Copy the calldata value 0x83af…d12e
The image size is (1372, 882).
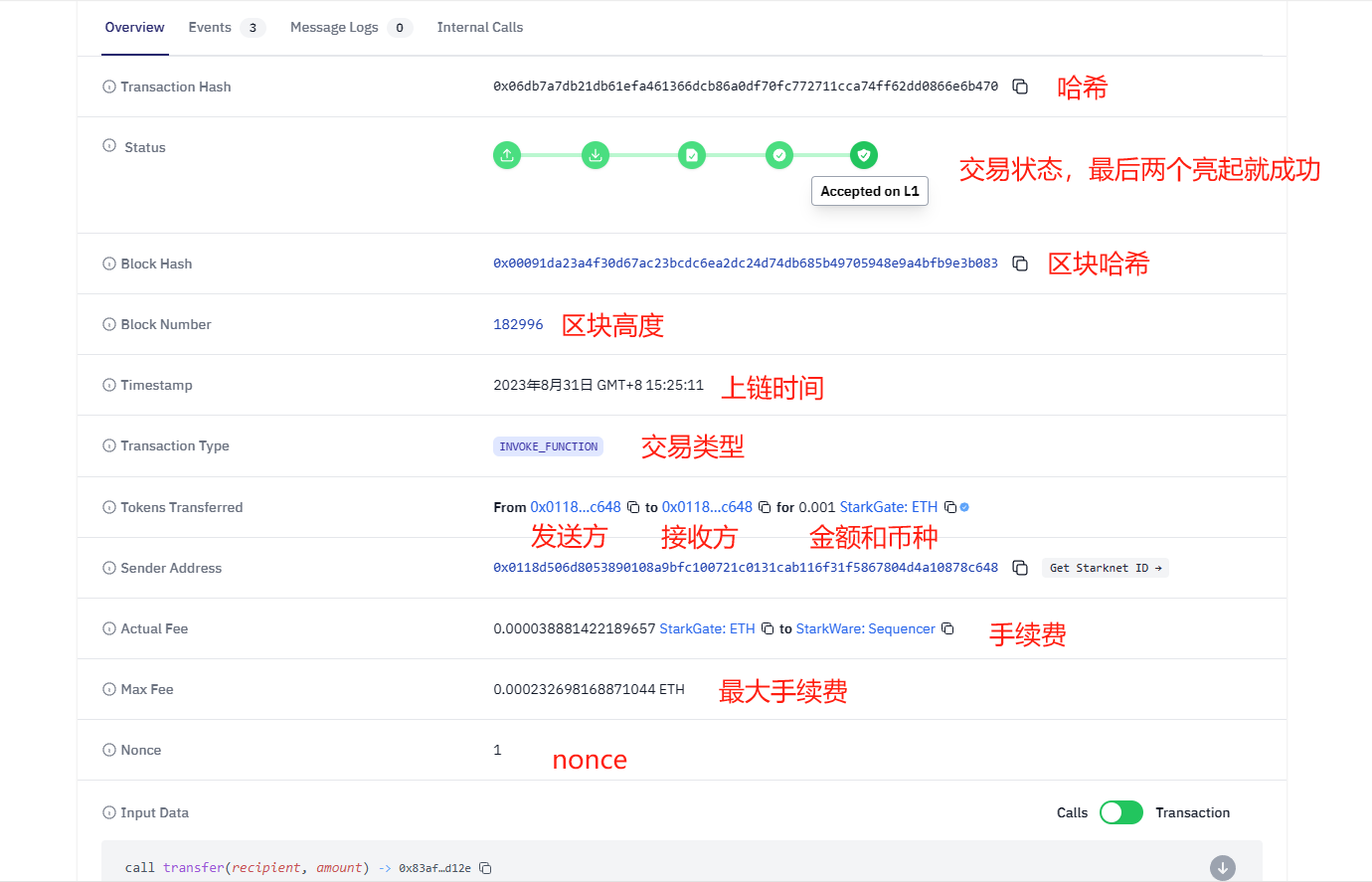pos(484,867)
